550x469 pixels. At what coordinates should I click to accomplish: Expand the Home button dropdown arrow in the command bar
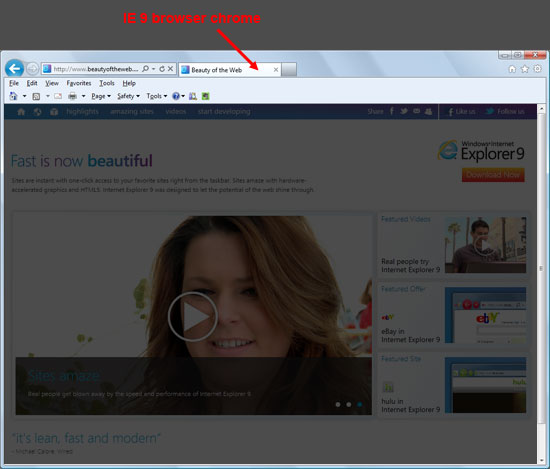pos(25,96)
